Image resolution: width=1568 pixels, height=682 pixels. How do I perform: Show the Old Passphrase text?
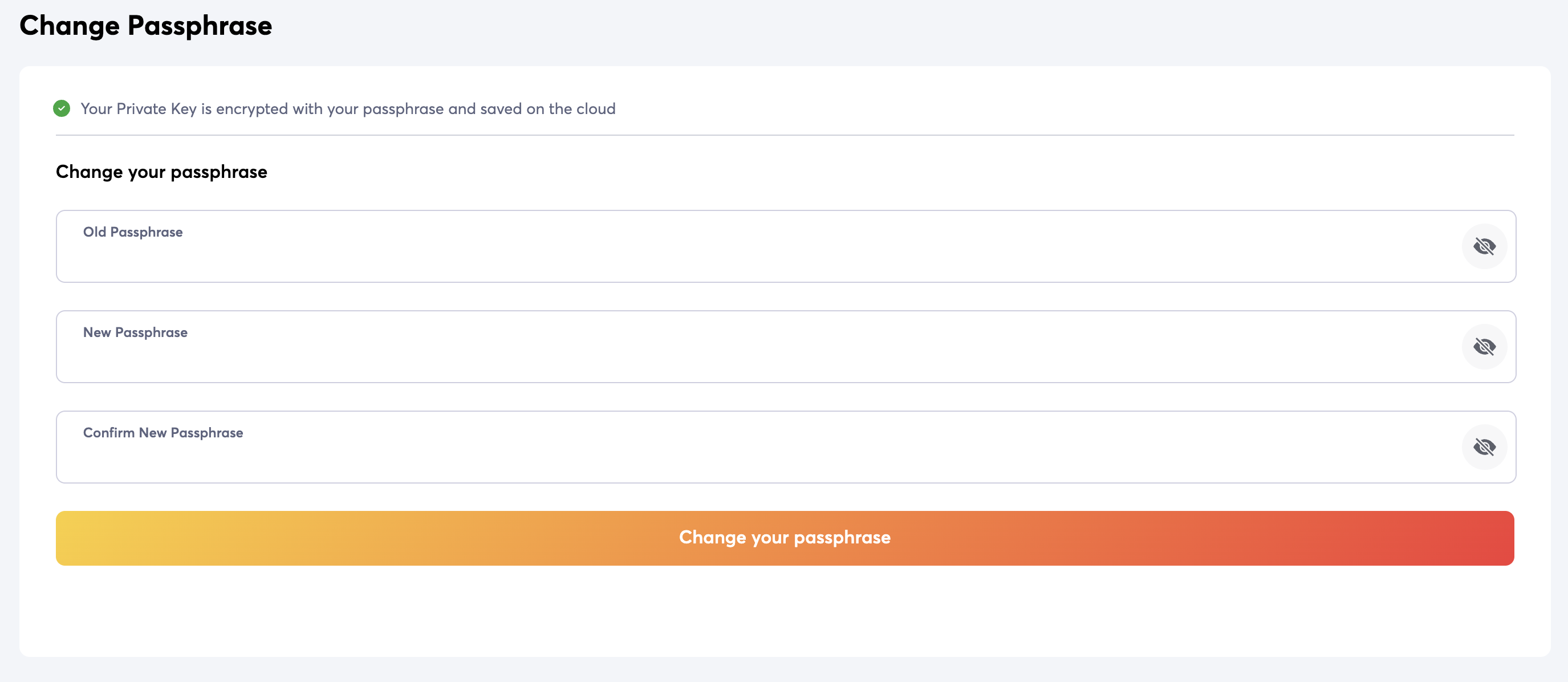1484,246
